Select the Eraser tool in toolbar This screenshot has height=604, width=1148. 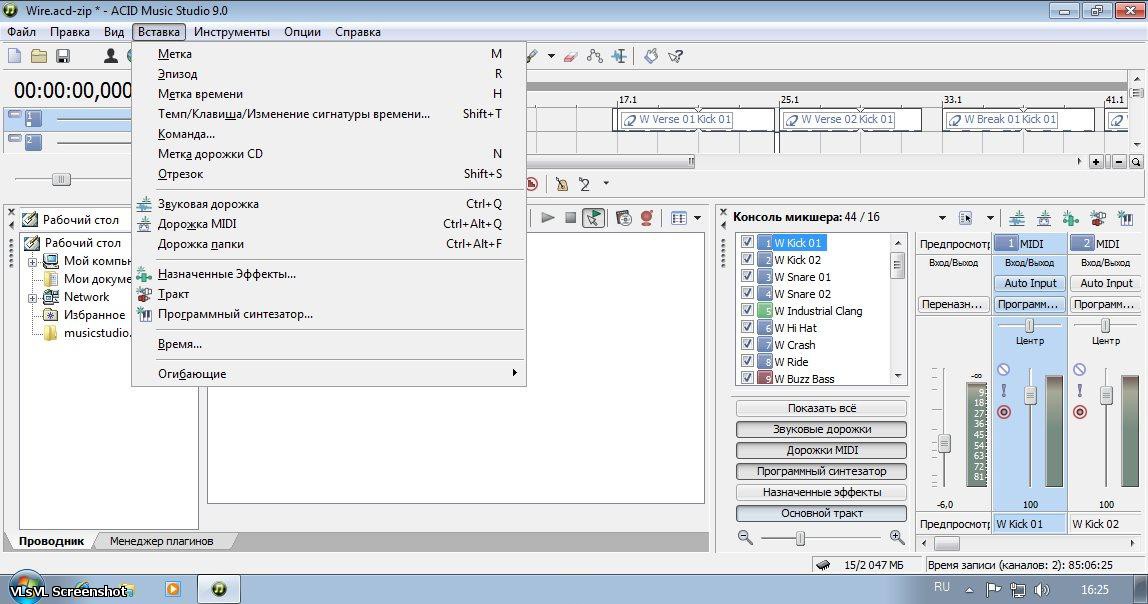(571, 56)
